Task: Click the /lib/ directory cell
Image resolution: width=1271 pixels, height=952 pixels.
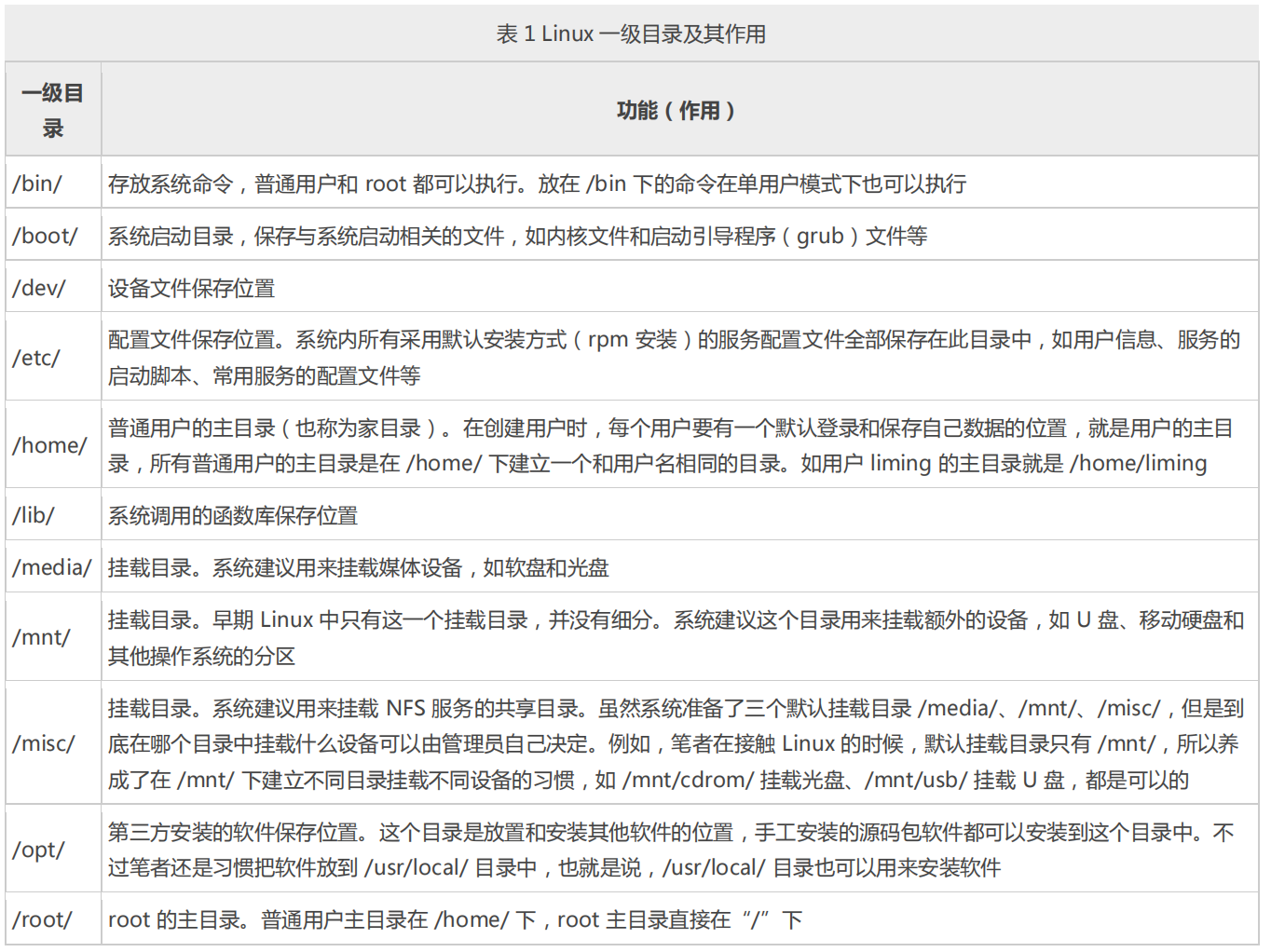Action: click(53, 514)
